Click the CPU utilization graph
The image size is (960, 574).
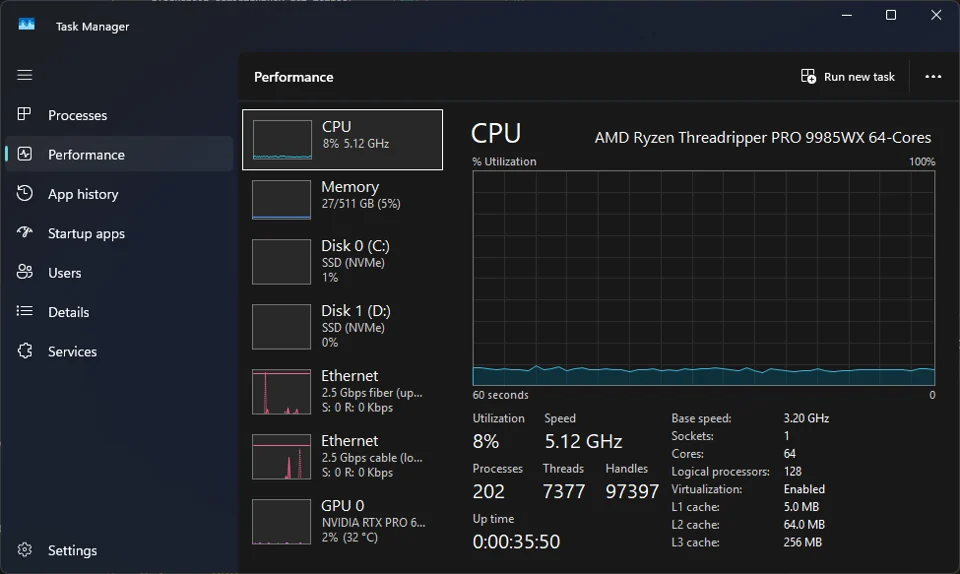703,278
